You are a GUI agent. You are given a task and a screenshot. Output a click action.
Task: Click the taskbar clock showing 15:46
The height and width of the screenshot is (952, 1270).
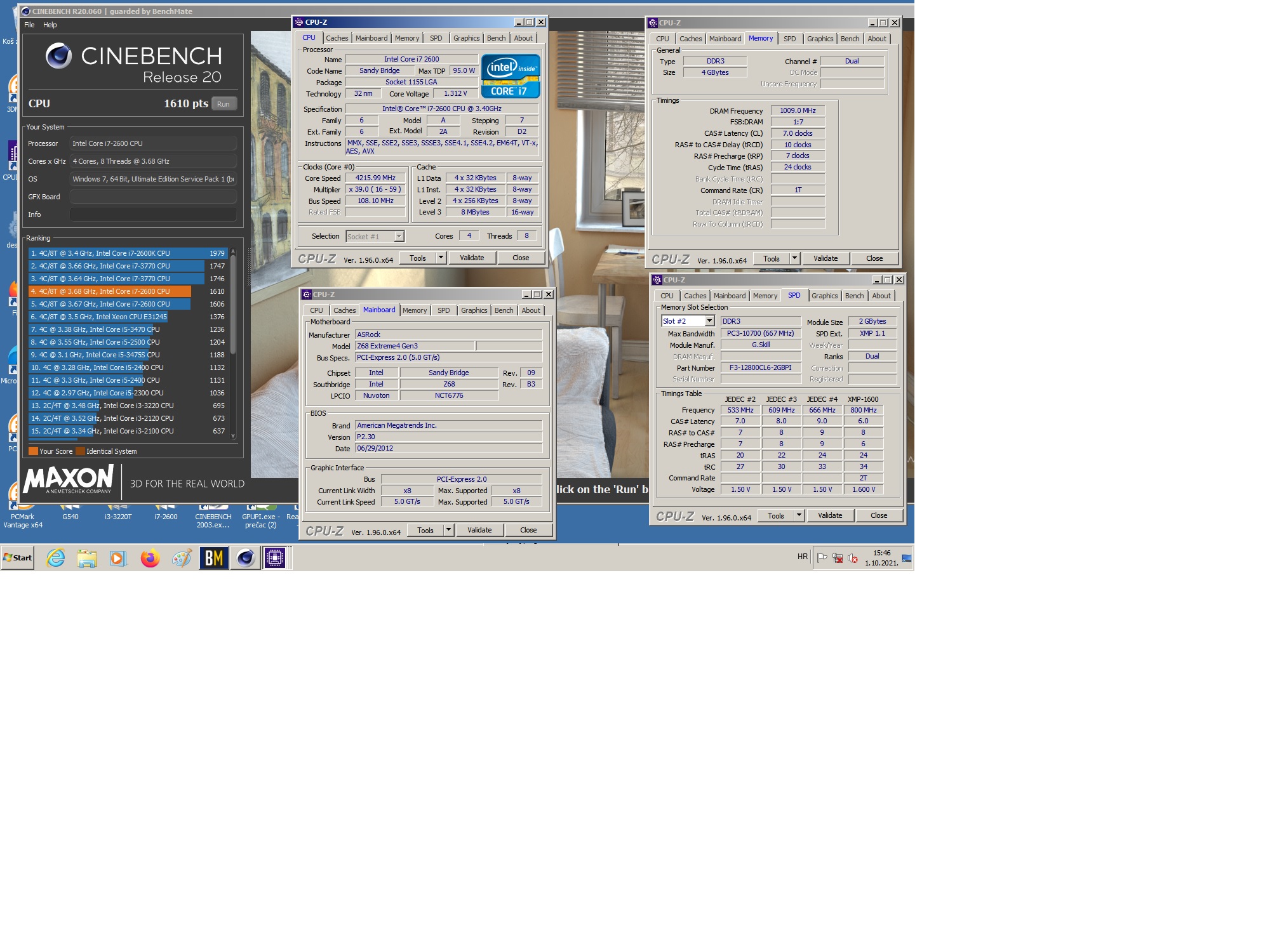[x=881, y=558]
